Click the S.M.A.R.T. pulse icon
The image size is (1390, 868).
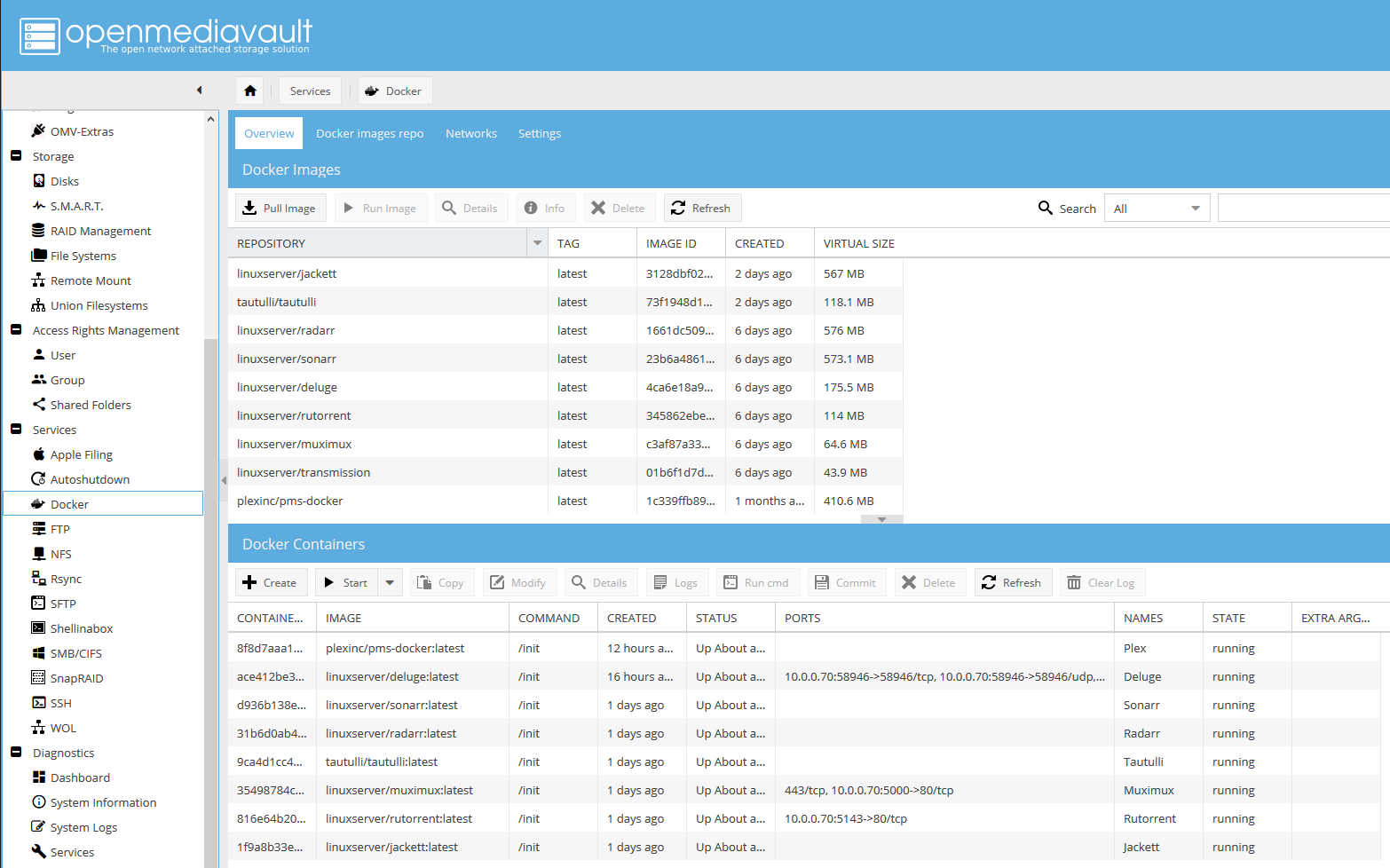tap(38, 205)
